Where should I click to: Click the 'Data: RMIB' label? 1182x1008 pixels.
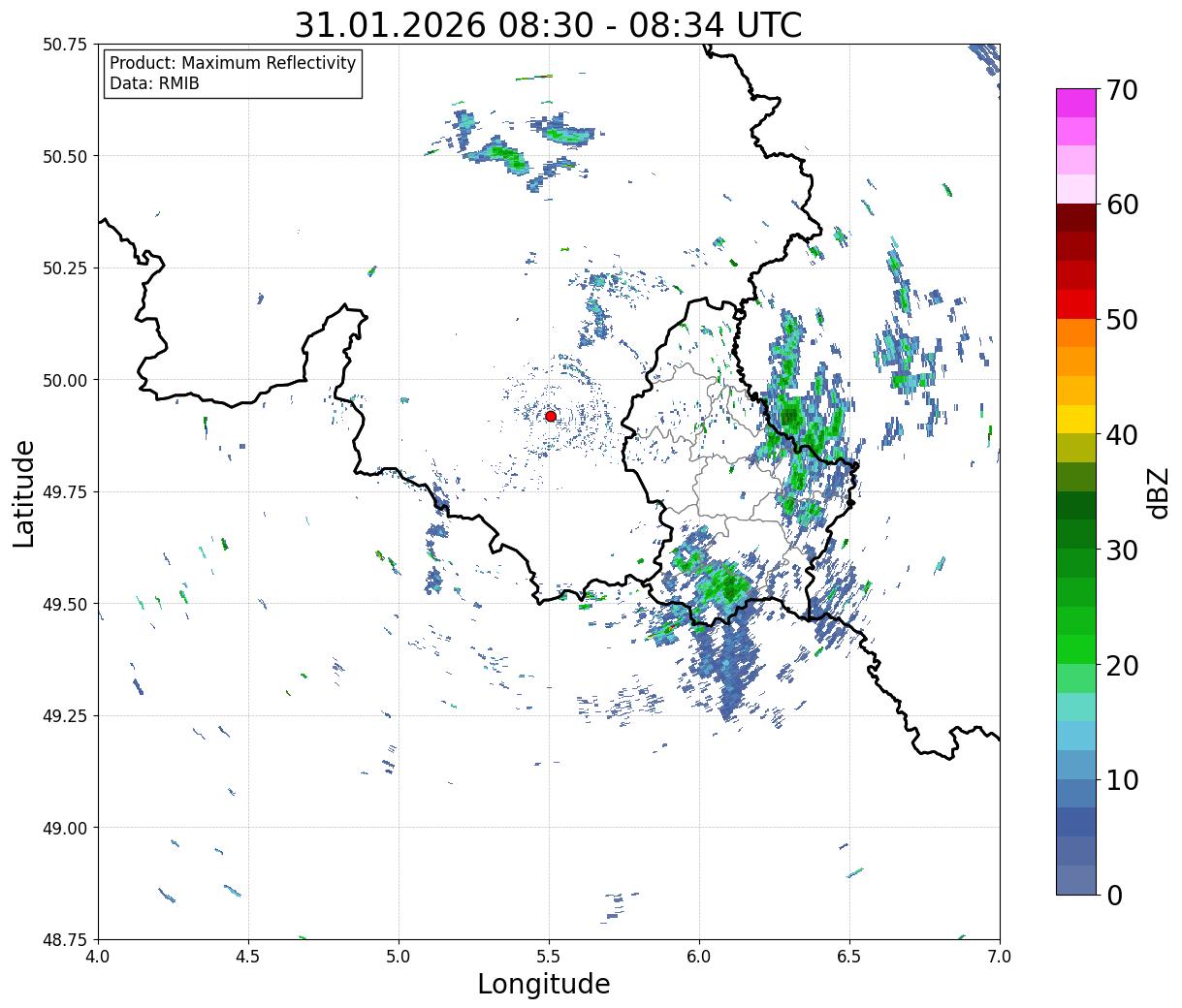click(154, 83)
